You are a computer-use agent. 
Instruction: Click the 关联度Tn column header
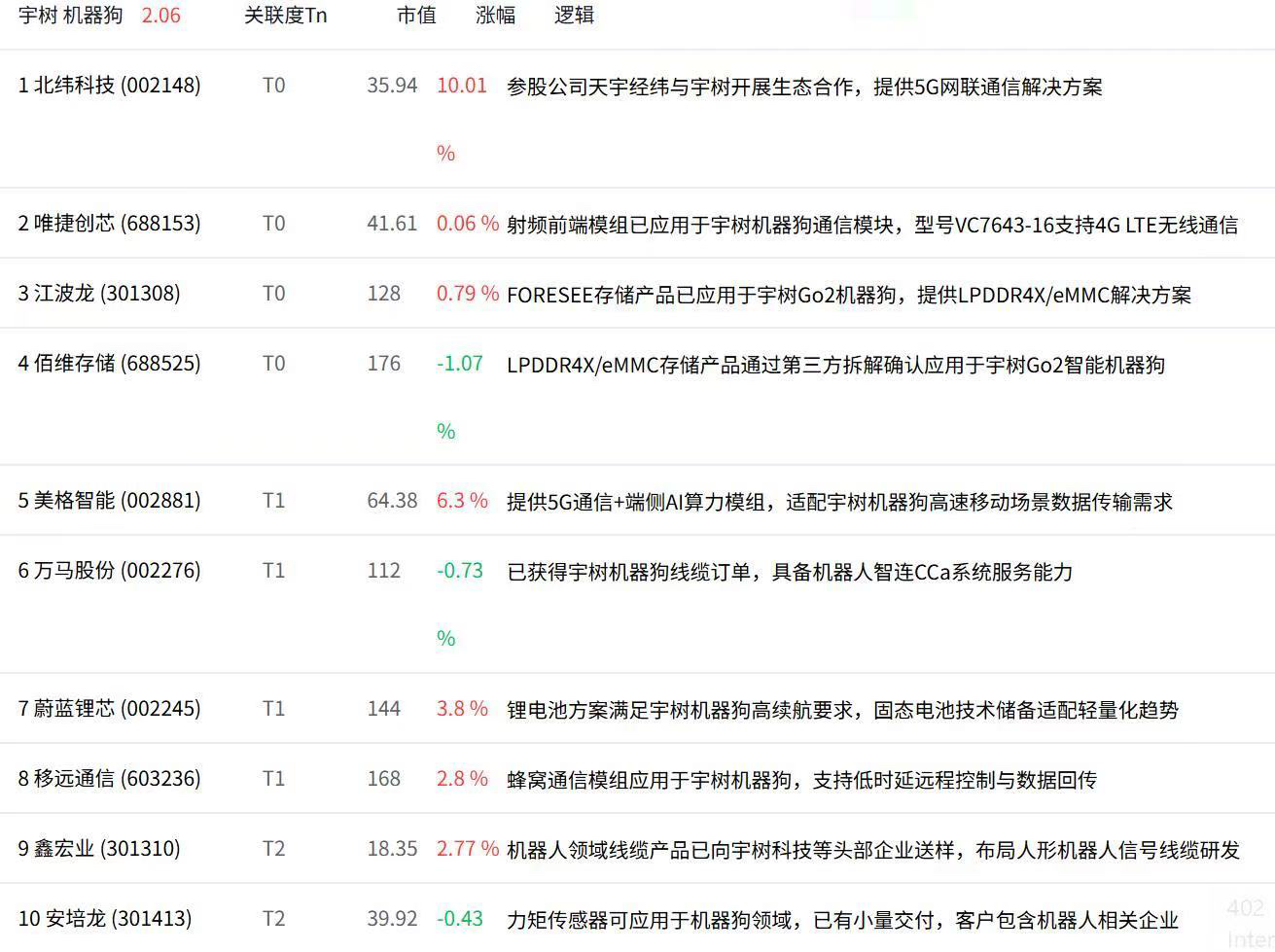click(285, 16)
